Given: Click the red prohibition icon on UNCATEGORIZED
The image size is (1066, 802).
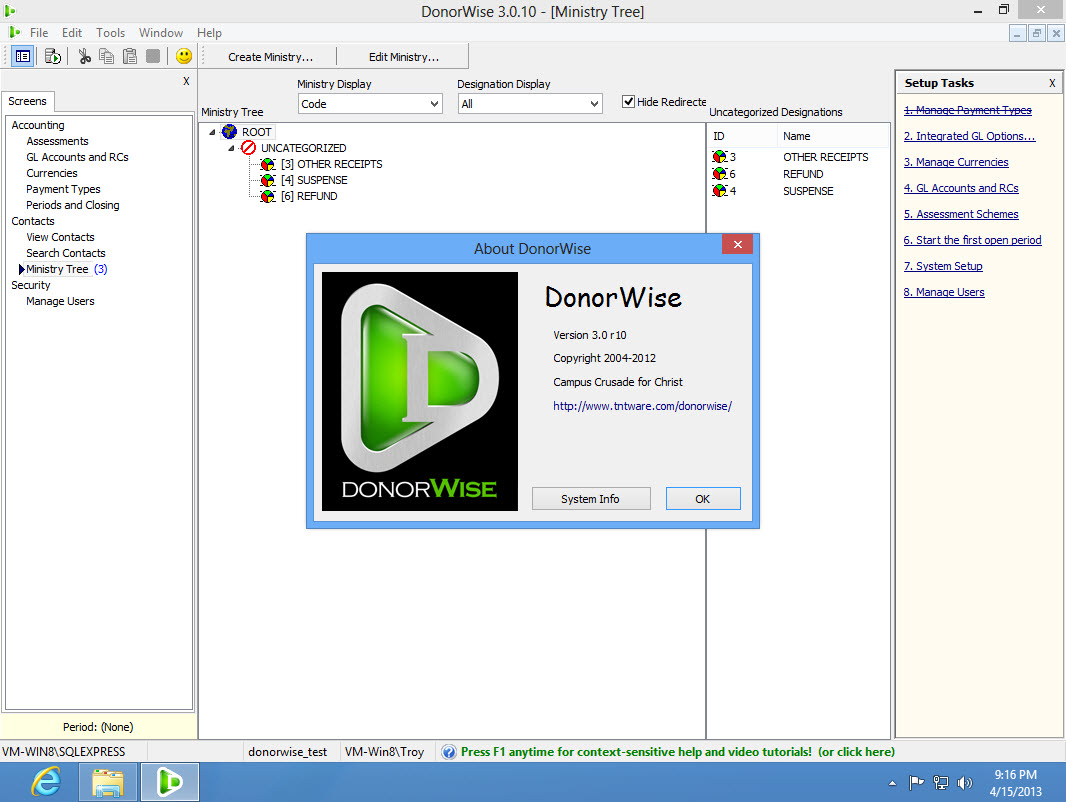Looking at the screenshot, I should (x=248, y=147).
